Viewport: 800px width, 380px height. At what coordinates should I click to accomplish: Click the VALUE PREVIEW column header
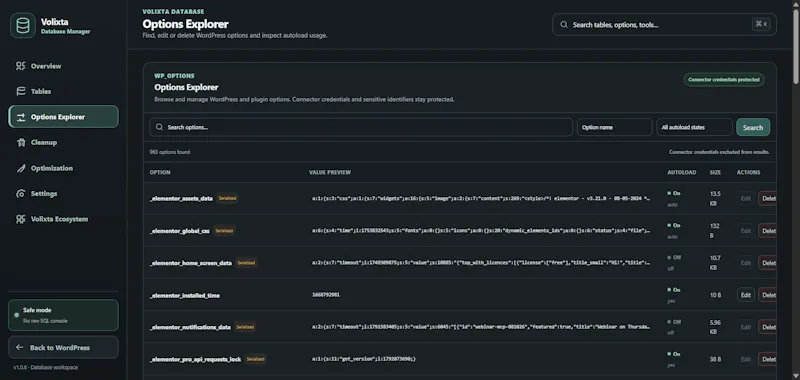(x=330, y=172)
